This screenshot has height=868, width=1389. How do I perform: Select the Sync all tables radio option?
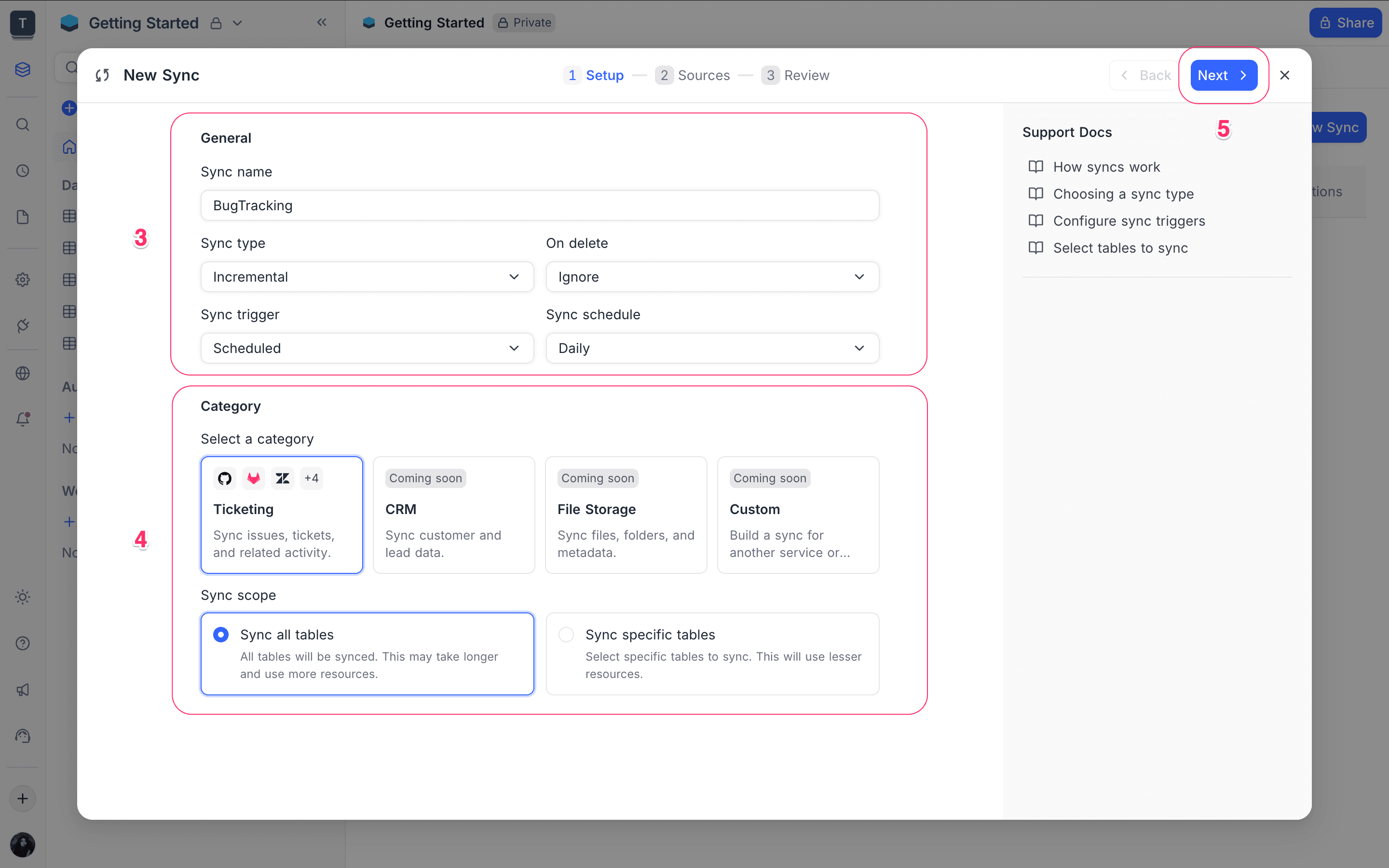221,634
